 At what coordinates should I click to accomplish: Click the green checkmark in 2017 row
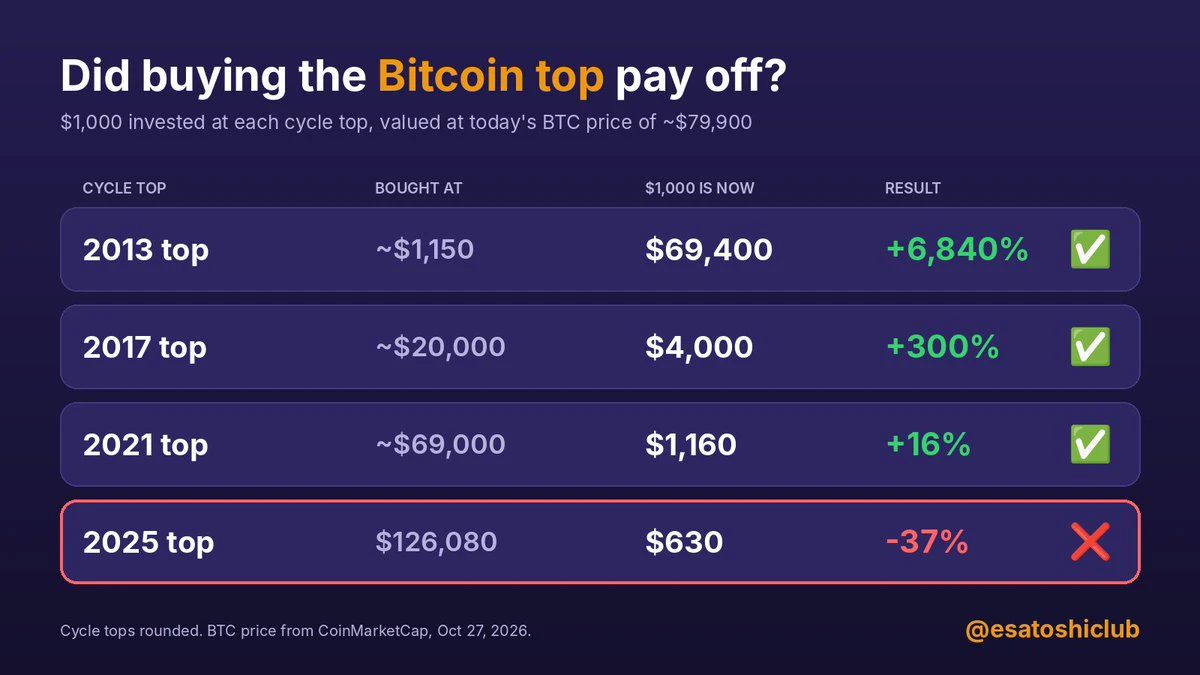click(1090, 347)
